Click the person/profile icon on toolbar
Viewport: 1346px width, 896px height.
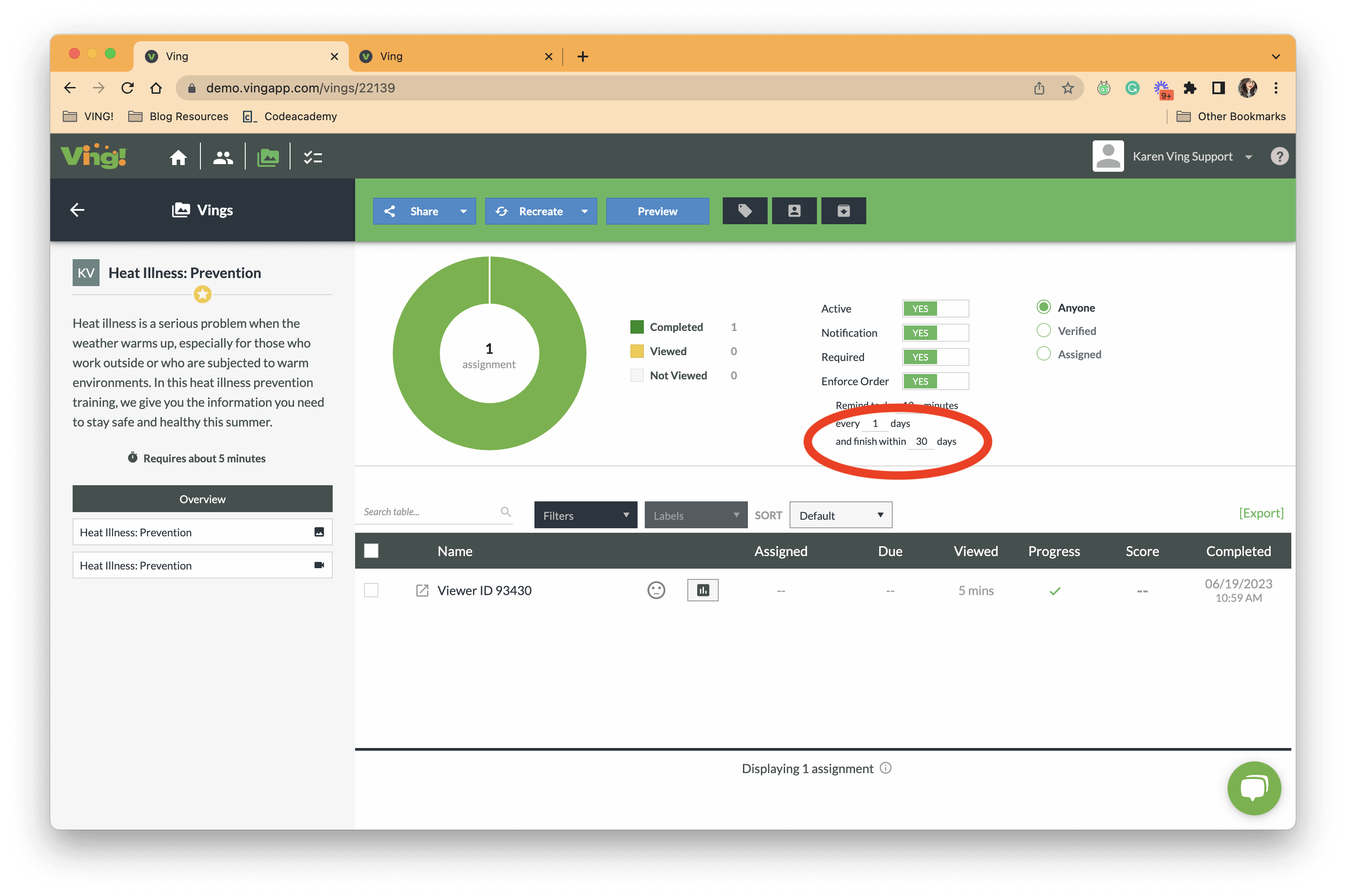(x=796, y=211)
